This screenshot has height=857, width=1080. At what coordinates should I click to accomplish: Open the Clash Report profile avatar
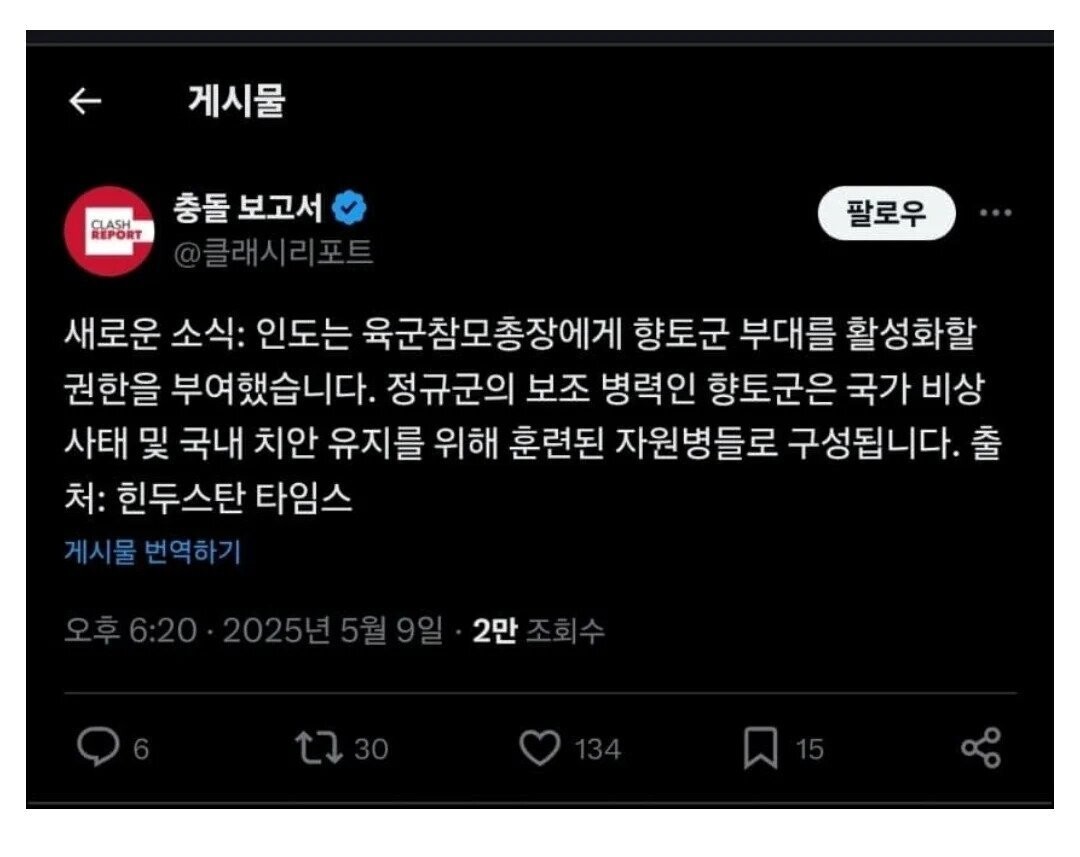click(x=109, y=231)
